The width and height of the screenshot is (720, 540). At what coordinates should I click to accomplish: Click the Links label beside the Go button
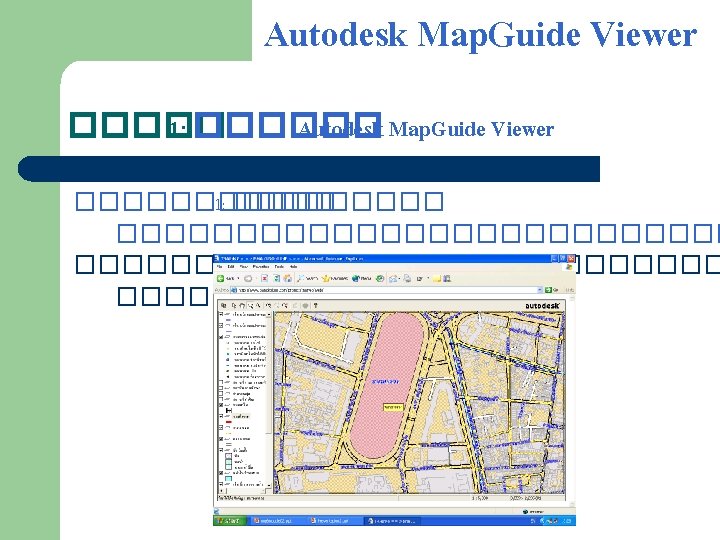569,290
